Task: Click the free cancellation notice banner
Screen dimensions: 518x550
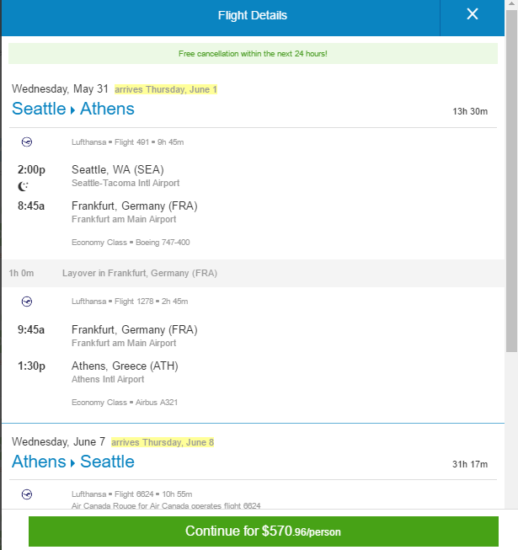Action: [253, 54]
